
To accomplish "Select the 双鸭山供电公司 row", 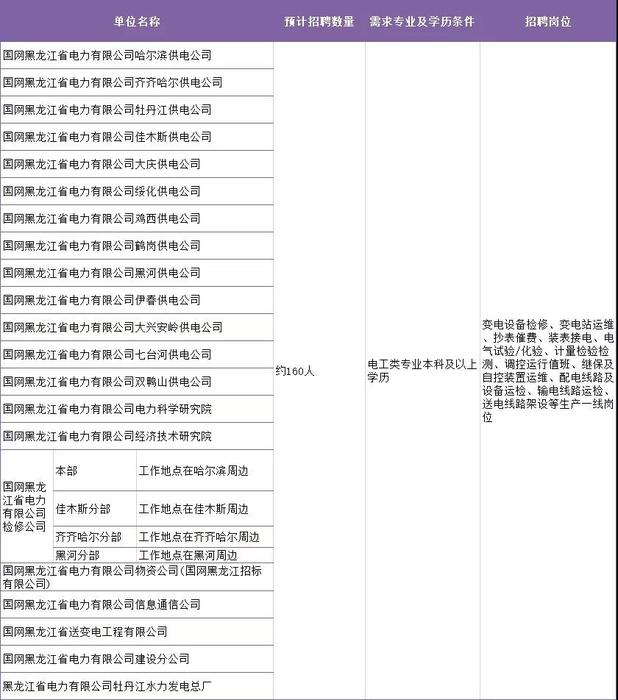I will pos(137,382).
